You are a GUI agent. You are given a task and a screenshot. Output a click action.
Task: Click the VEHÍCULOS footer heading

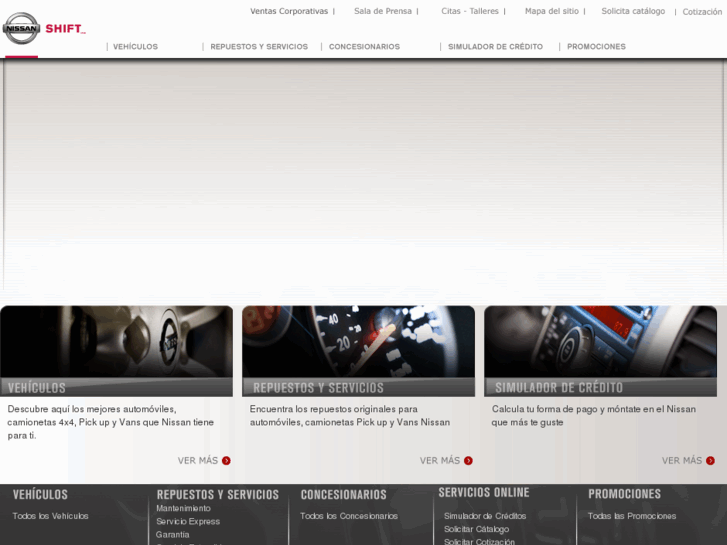pos(40,494)
